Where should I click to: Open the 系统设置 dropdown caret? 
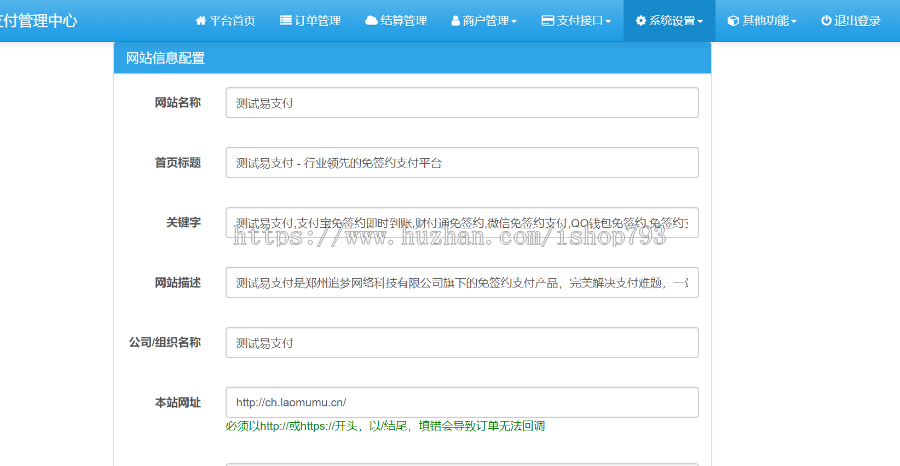700,22
